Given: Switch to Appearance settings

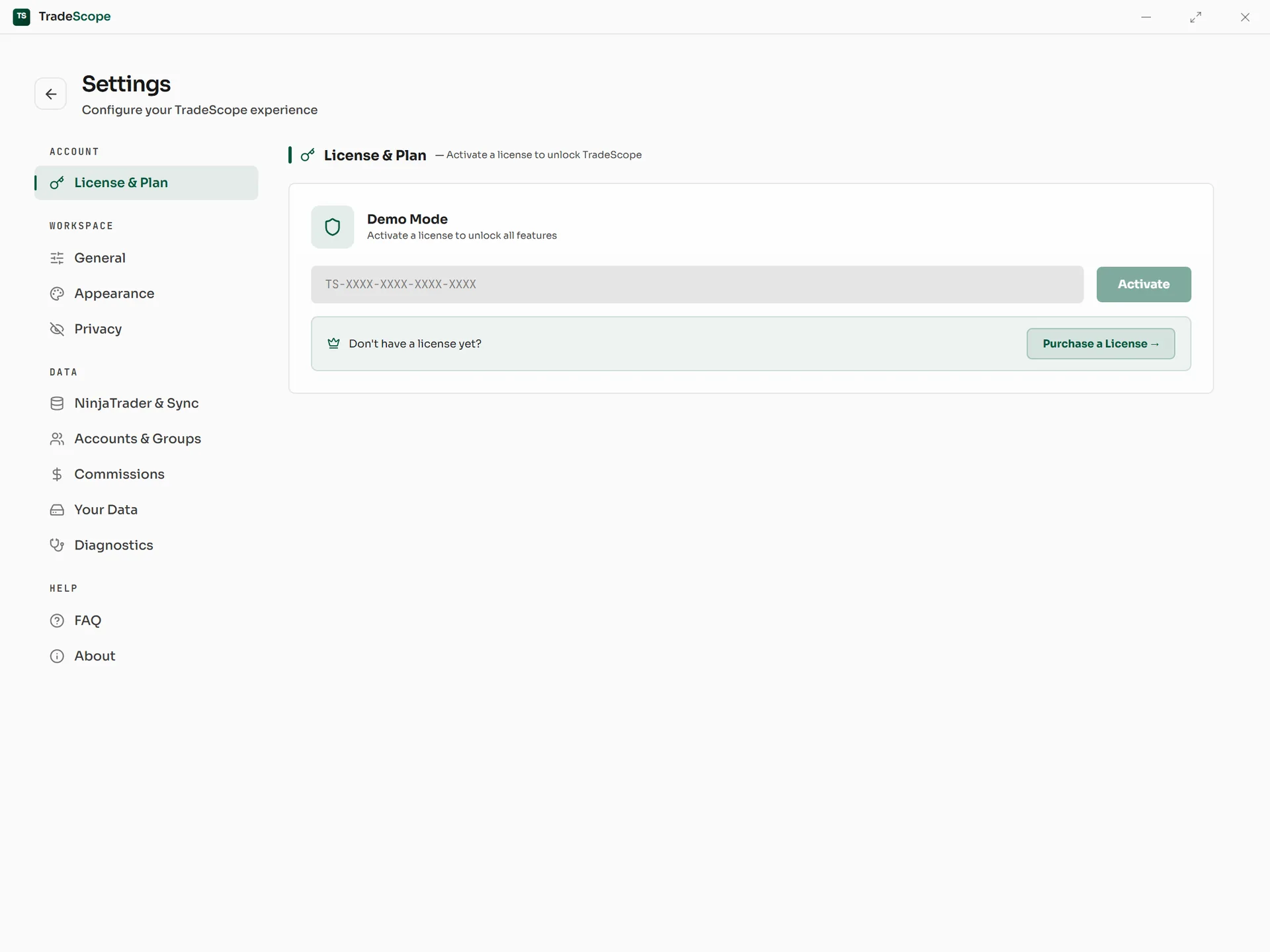Looking at the screenshot, I should pyautogui.click(x=146, y=294).
